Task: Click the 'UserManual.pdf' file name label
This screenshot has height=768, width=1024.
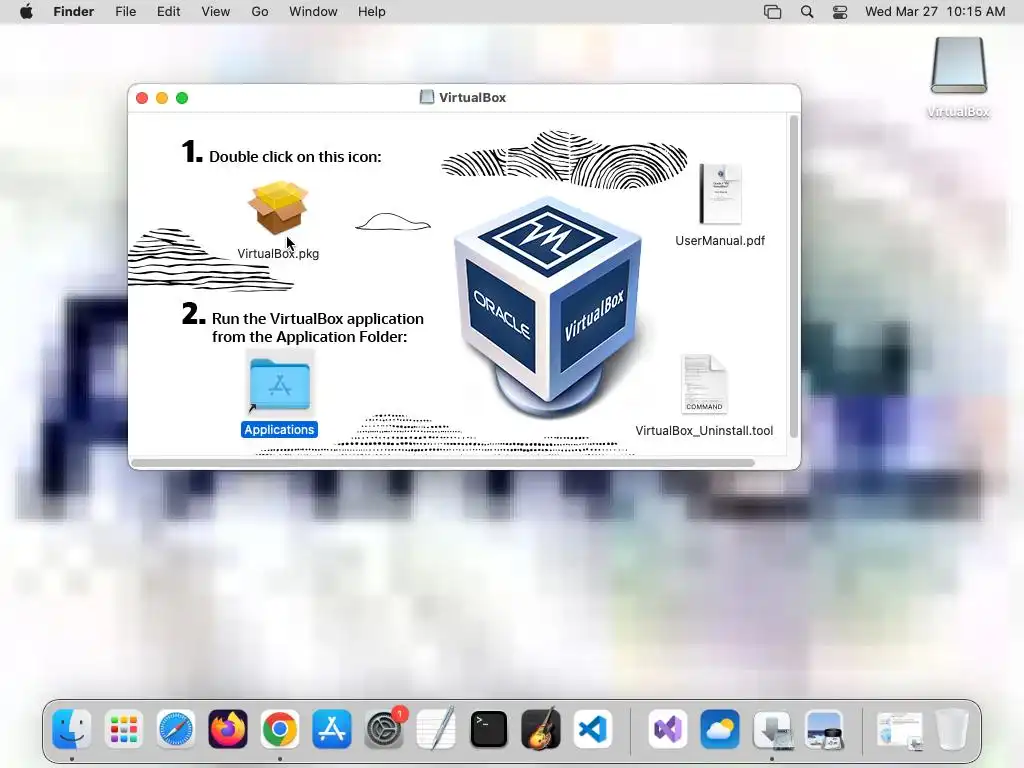Action: click(x=720, y=240)
